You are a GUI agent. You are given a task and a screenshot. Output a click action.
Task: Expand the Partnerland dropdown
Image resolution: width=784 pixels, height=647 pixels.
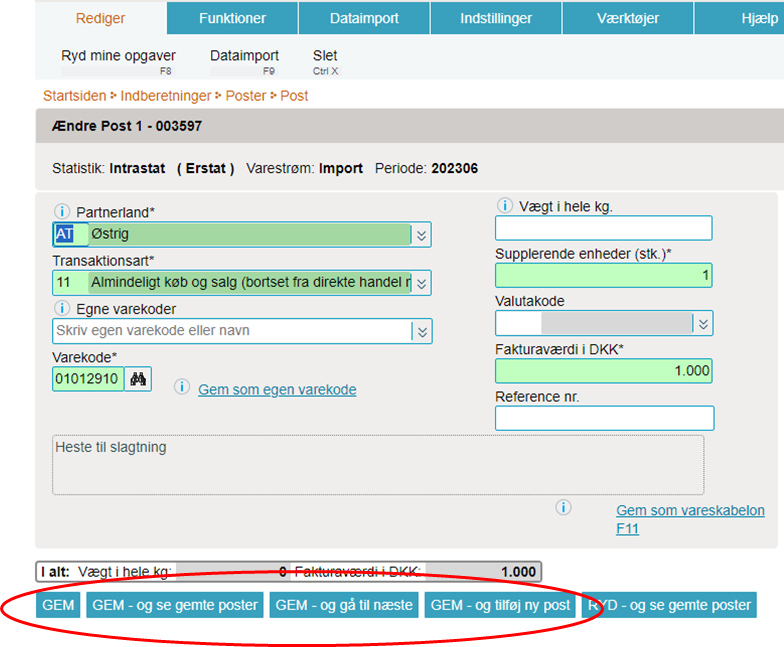pos(422,235)
